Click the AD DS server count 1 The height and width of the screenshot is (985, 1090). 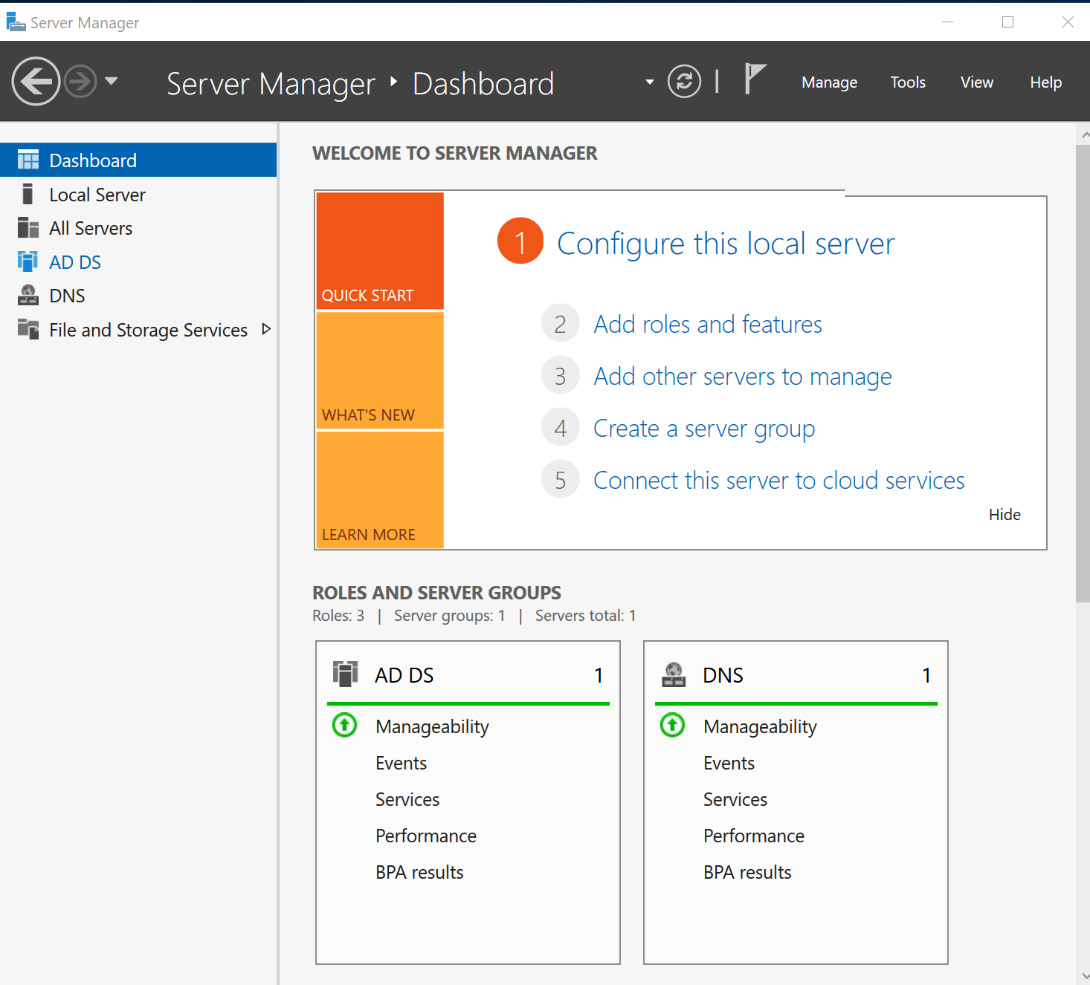[x=599, y=675]
